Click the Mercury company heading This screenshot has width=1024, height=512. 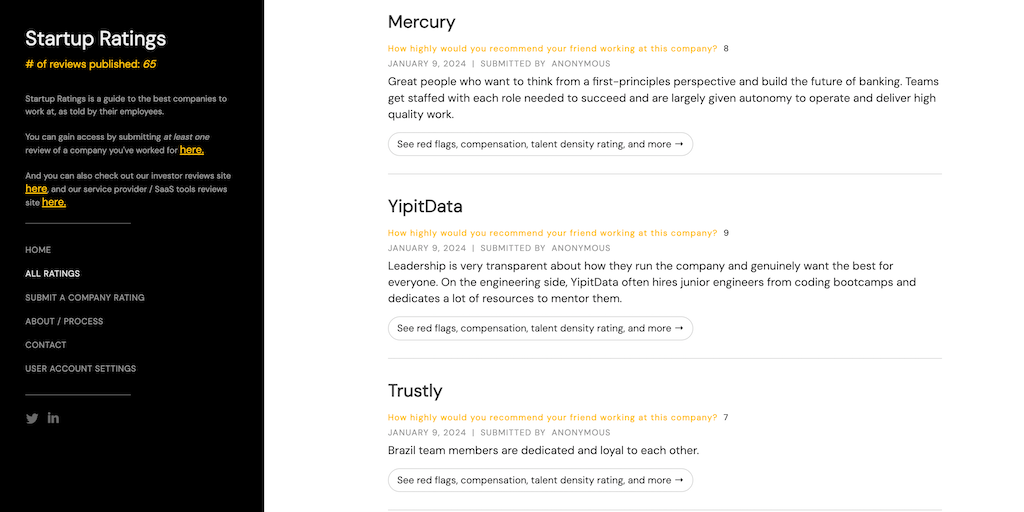click(421, 22)
